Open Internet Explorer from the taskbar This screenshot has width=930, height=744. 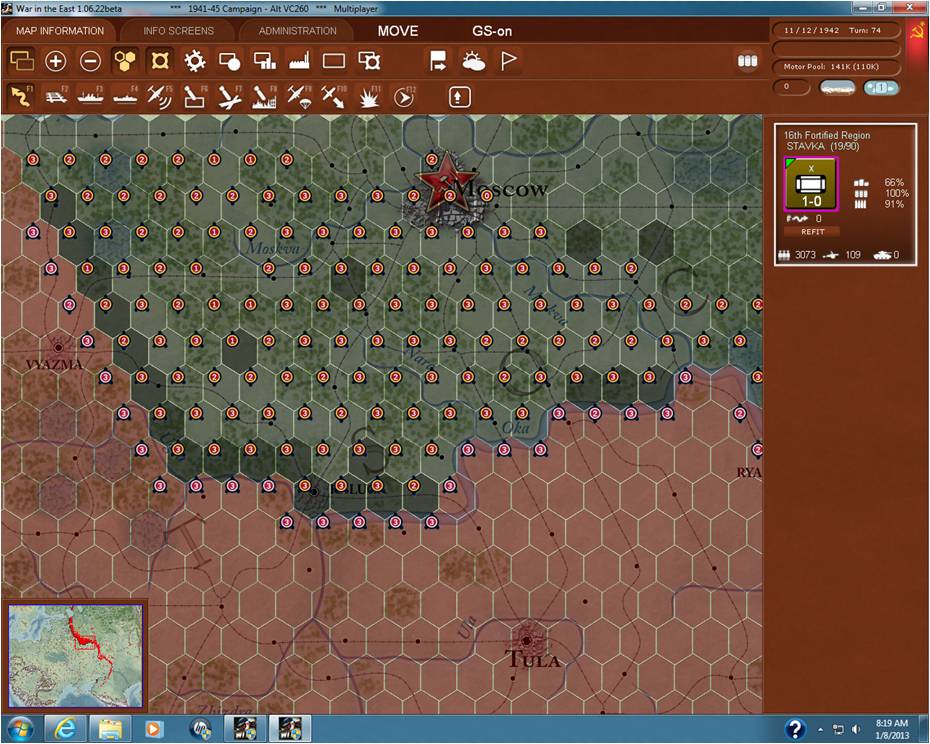64,729
